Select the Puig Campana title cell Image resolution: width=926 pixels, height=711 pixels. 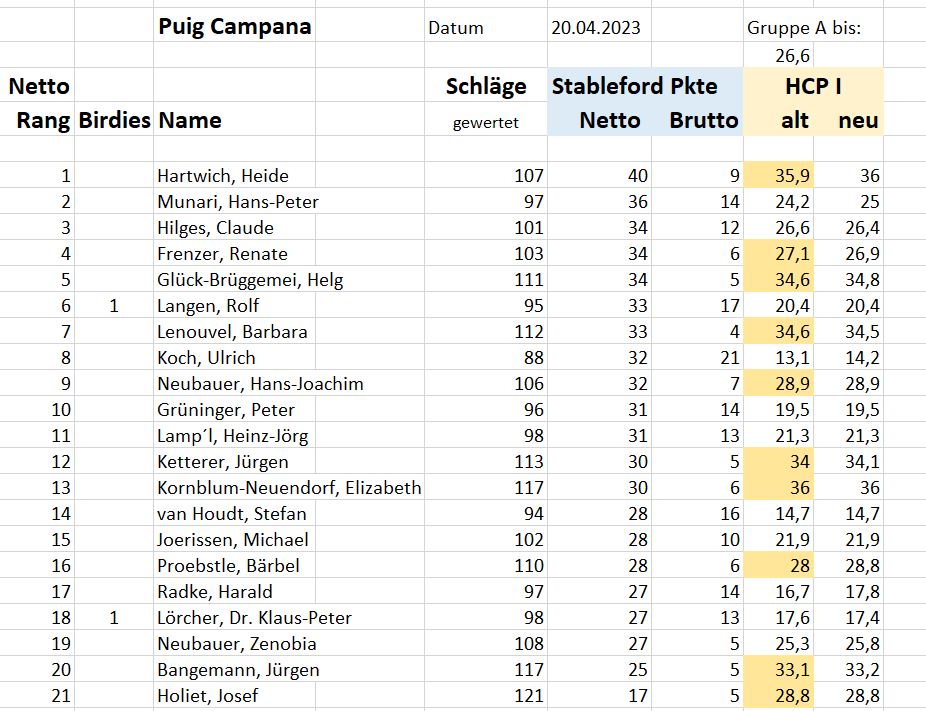[x=234, y=27]
